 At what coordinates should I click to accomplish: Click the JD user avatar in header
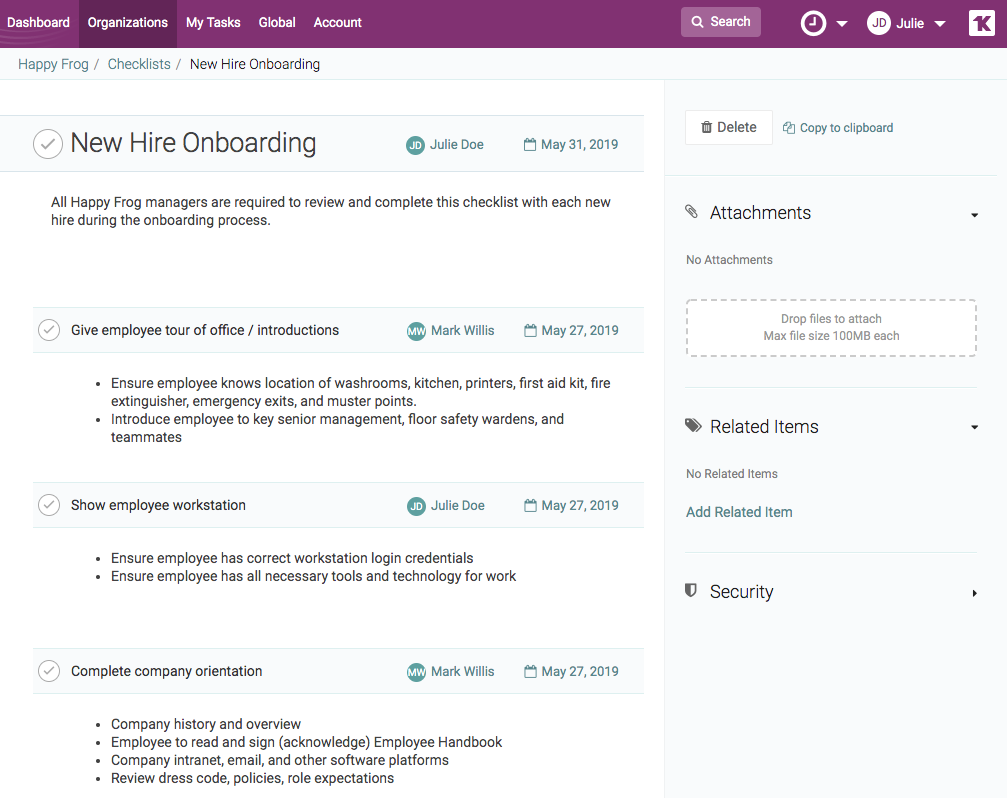[878, 23]
